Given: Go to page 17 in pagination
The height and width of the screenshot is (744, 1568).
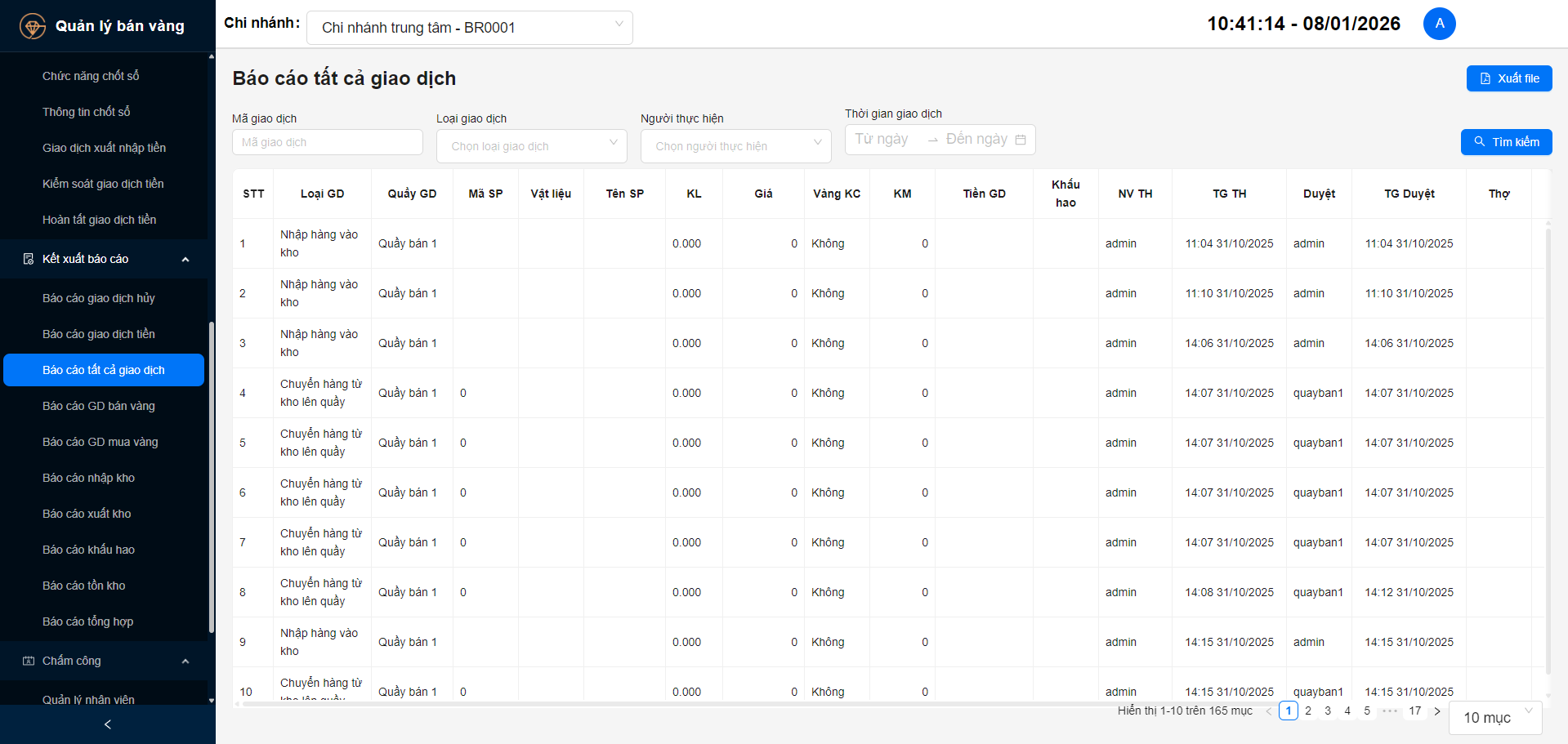Looking at the screenshot, I should coord(1415,711).
